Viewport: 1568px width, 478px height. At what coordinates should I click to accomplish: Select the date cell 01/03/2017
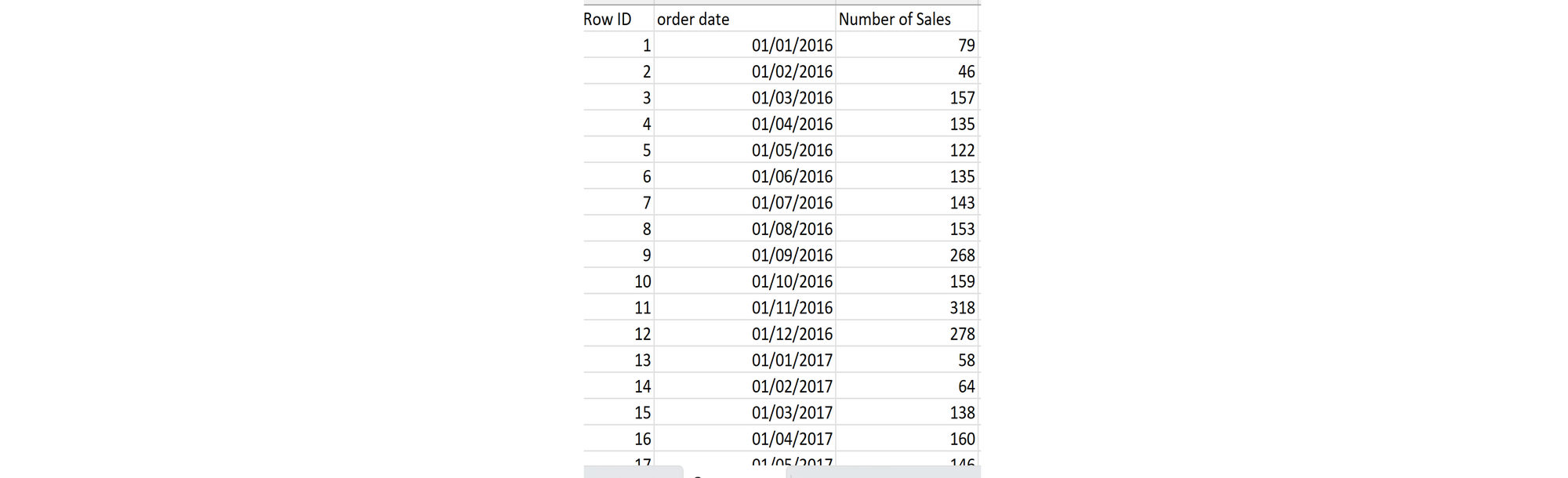(792, 413)
